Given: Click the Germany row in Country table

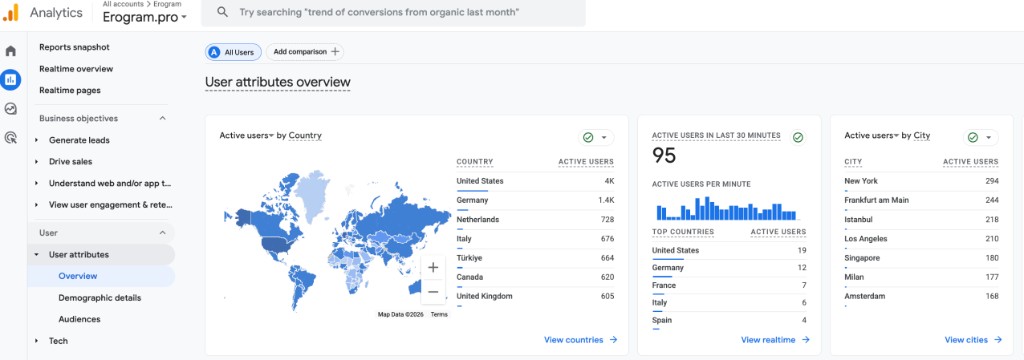Looking at the screenshot, I should pyautogui.click(x=535, y=200).
